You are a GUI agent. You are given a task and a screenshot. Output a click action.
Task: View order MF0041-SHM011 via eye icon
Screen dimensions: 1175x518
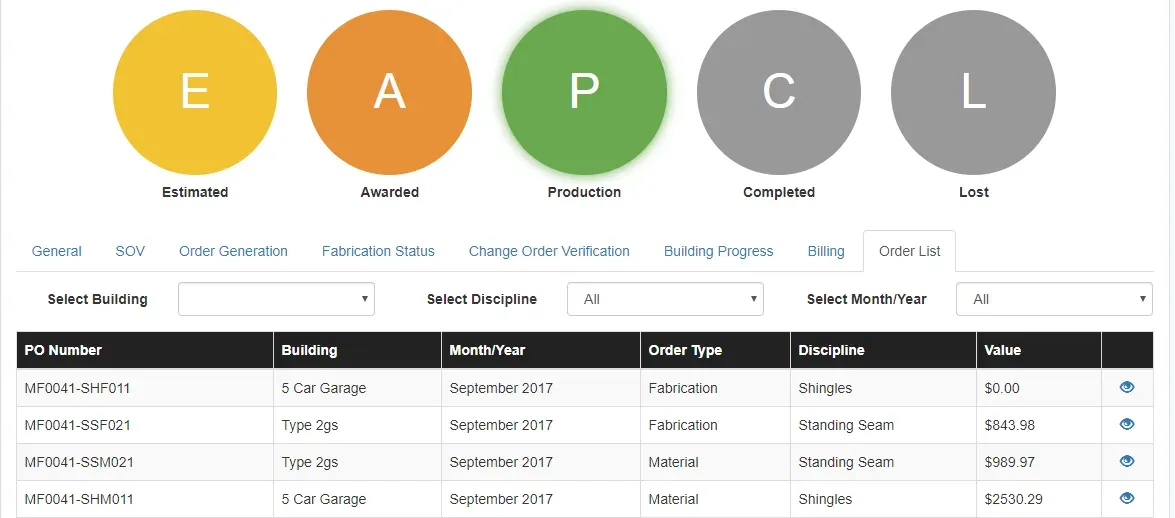point(1126,497)
